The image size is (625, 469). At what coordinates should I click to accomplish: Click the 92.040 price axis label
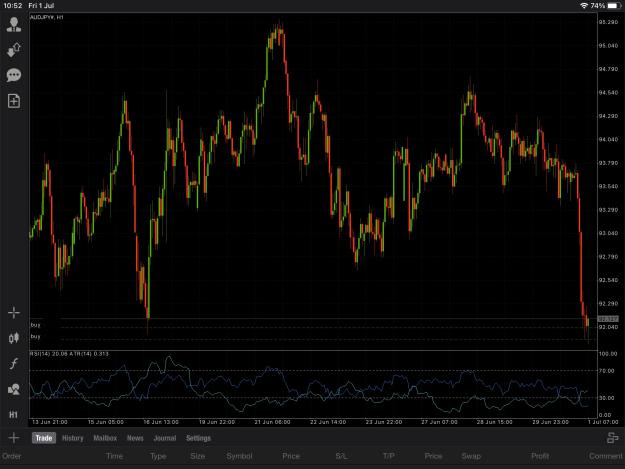[x=608, y=327]
